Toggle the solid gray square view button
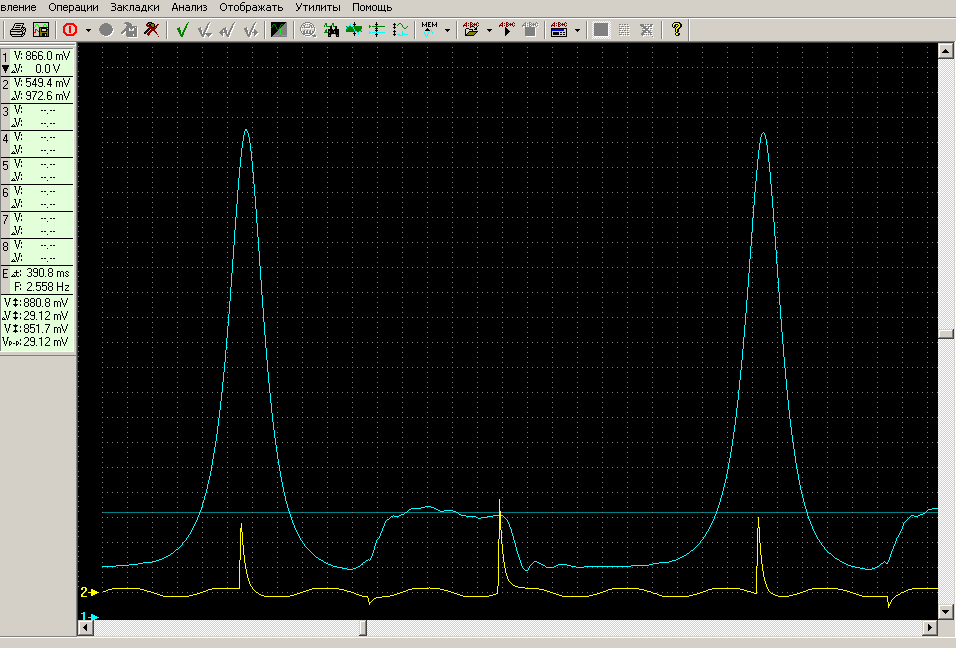 pyautogui.click(x=601, y=30)
